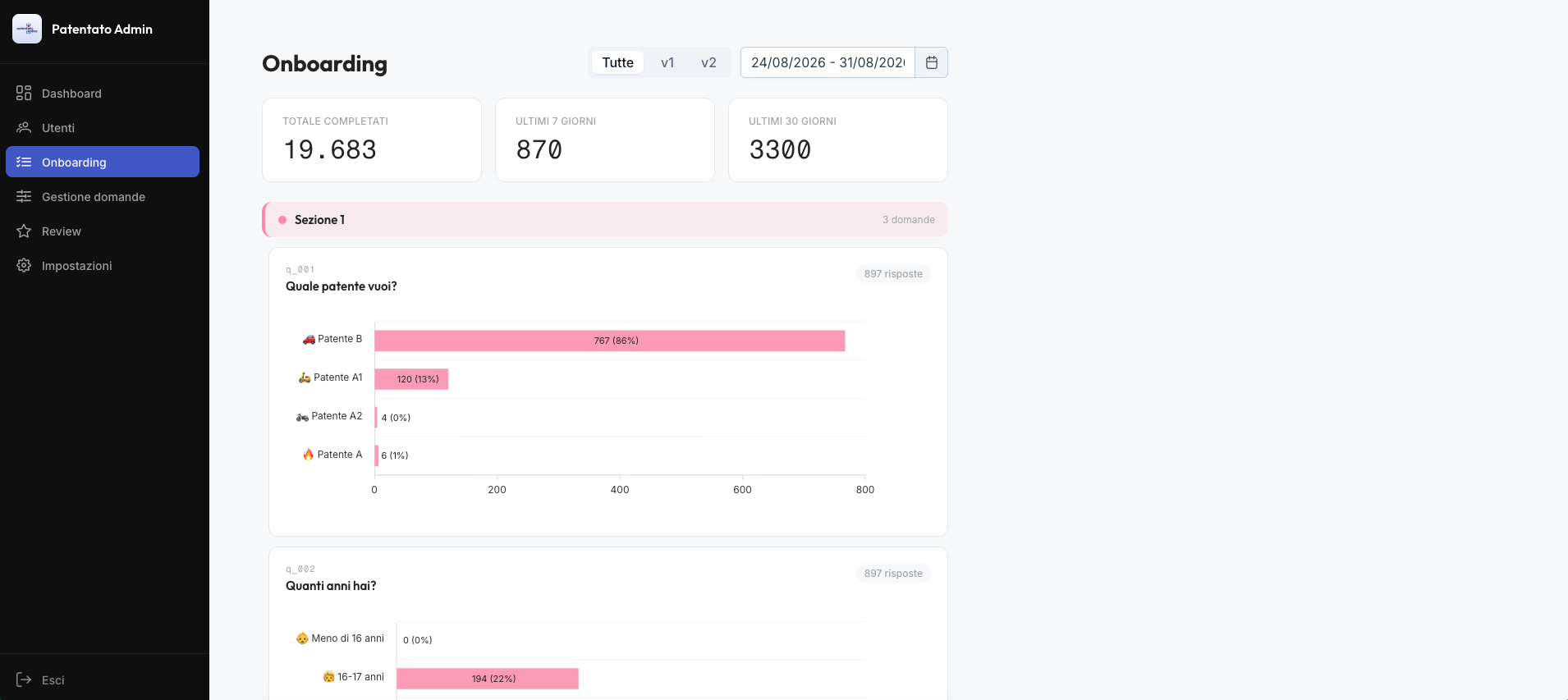
Task: Click the Totale completati card
Action: click(372, 140)
